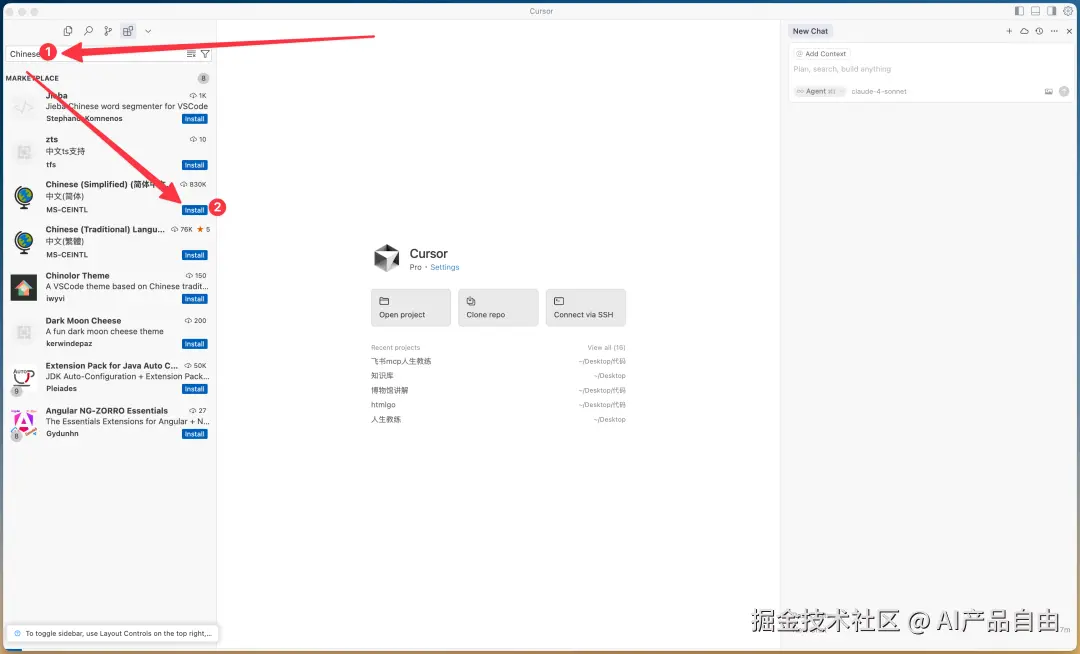Open the Search magnifier in the sidebar toolbar
This screenshot has width=1080, height=654.
(88, 31)
